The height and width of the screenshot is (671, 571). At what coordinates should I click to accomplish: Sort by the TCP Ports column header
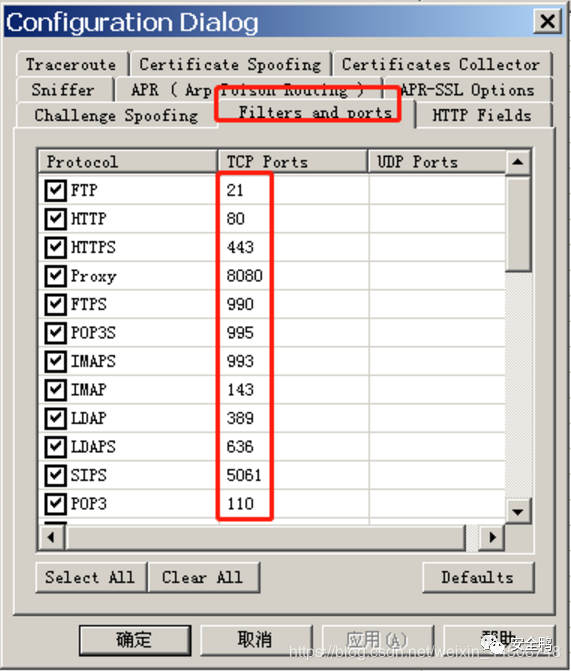click(293, 162)
